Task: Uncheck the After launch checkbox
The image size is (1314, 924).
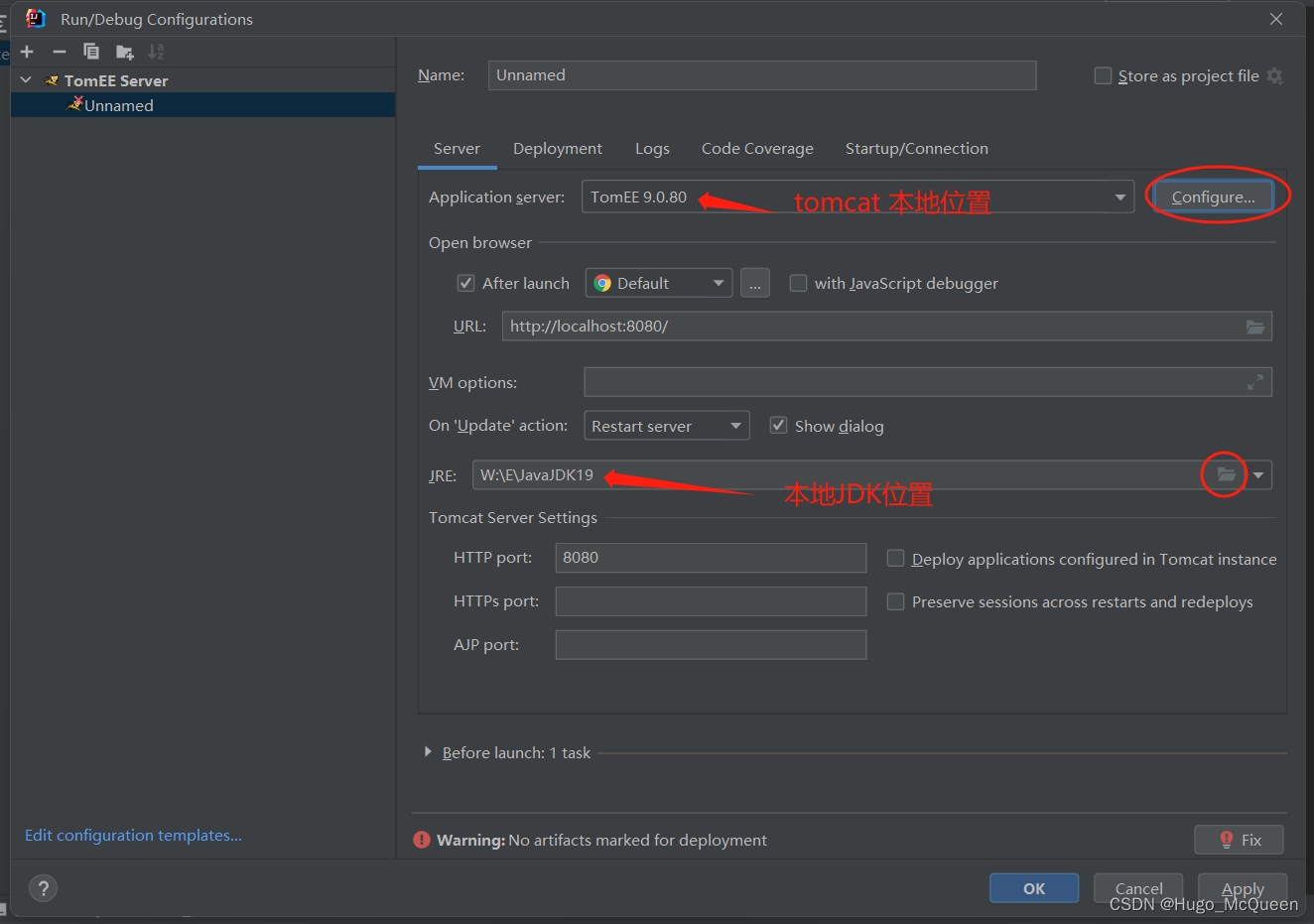Action: [x=465, y=283]
